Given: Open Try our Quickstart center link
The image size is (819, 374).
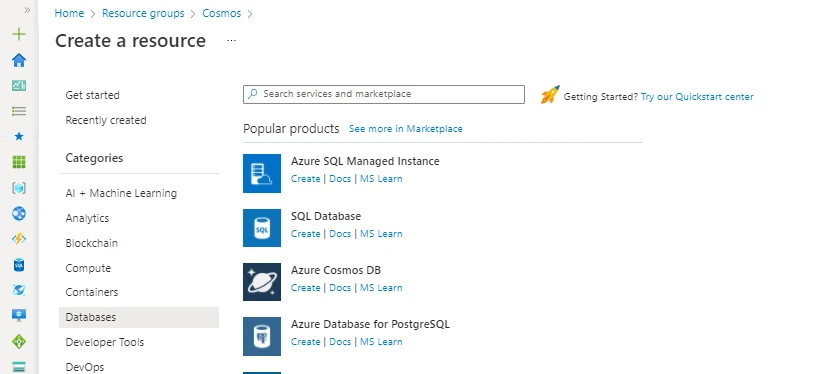Looking at the screenshot, I should tap(697, 97).
